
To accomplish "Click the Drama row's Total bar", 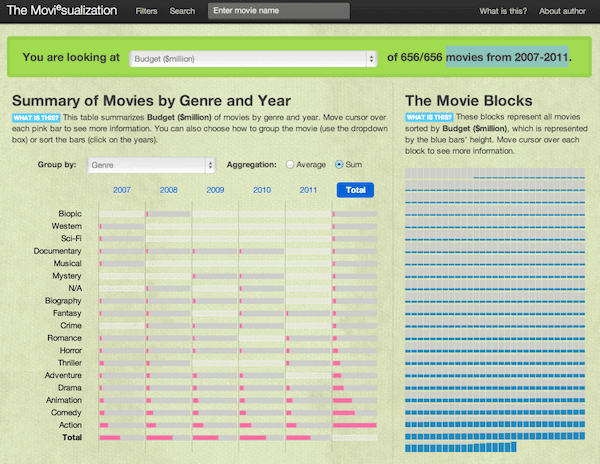I will [x=338, y=388].
